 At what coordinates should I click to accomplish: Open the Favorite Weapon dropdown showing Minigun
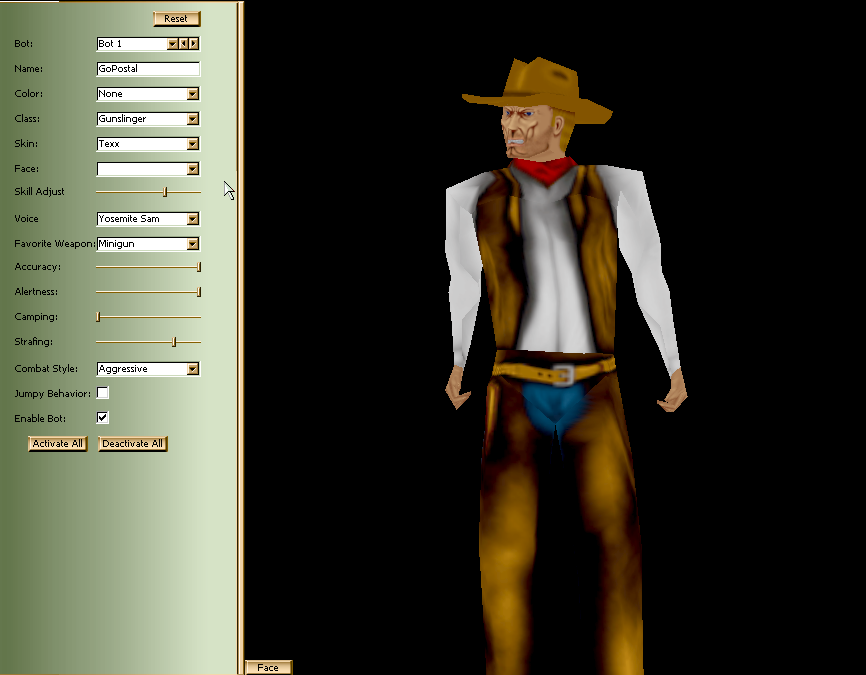pos(148,244)
